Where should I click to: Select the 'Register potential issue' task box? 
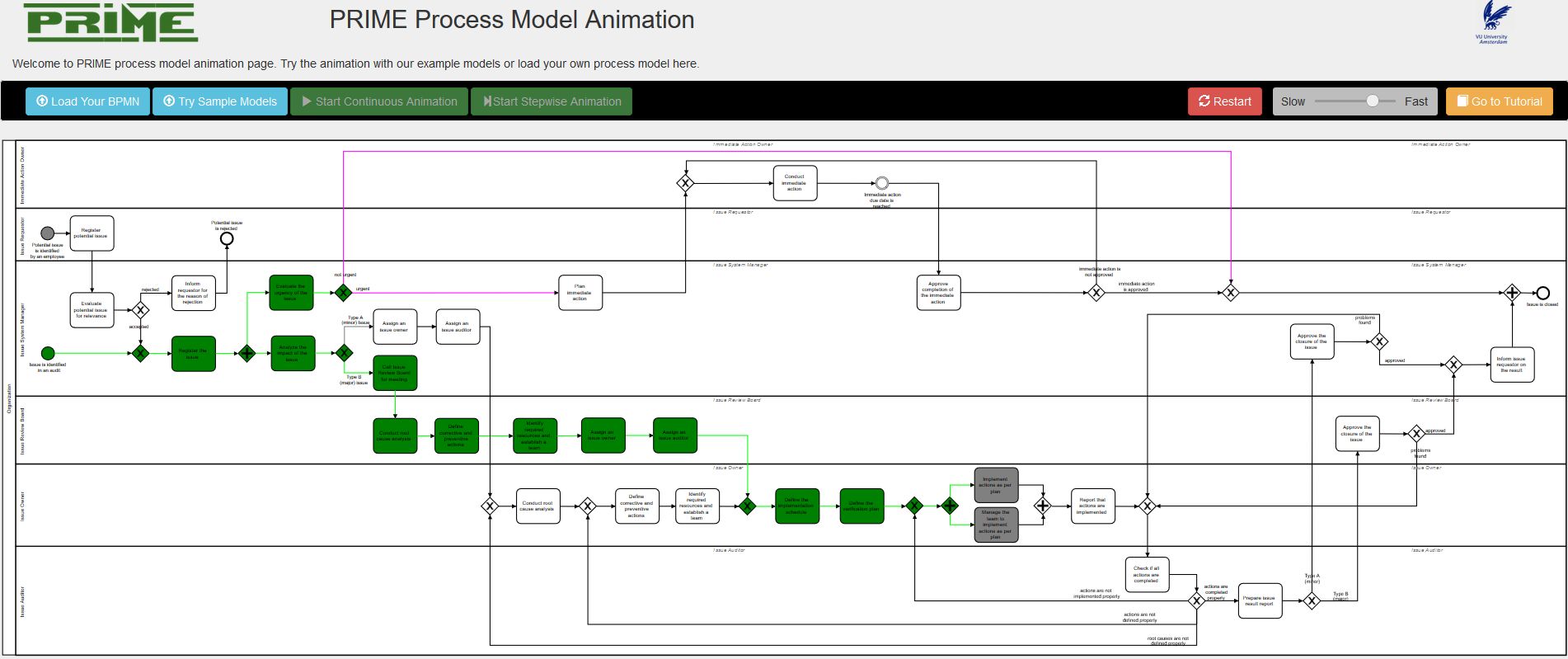pos(92,233)
